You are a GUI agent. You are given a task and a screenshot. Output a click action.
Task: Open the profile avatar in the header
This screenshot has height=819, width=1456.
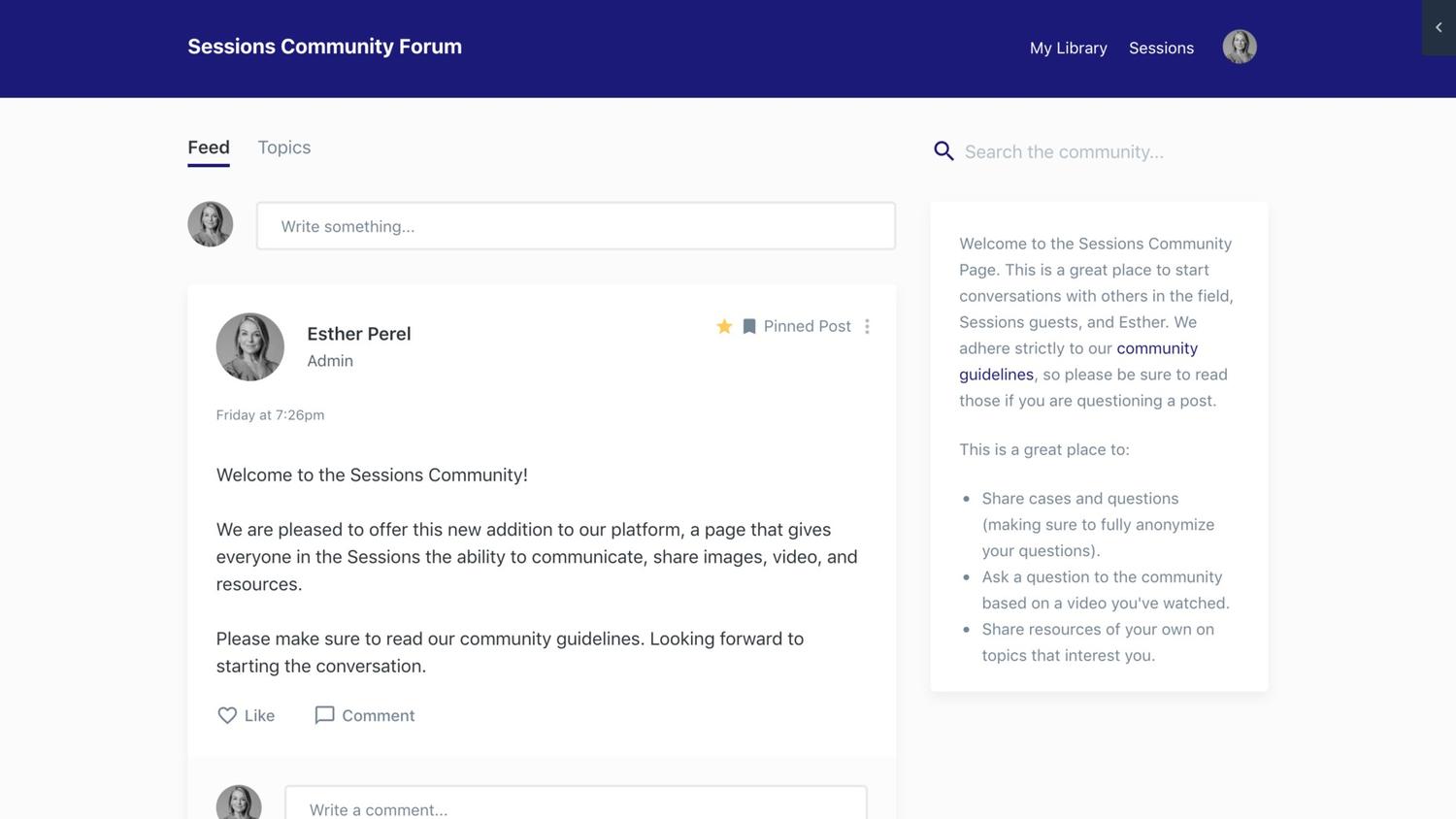pos(1240,47)
